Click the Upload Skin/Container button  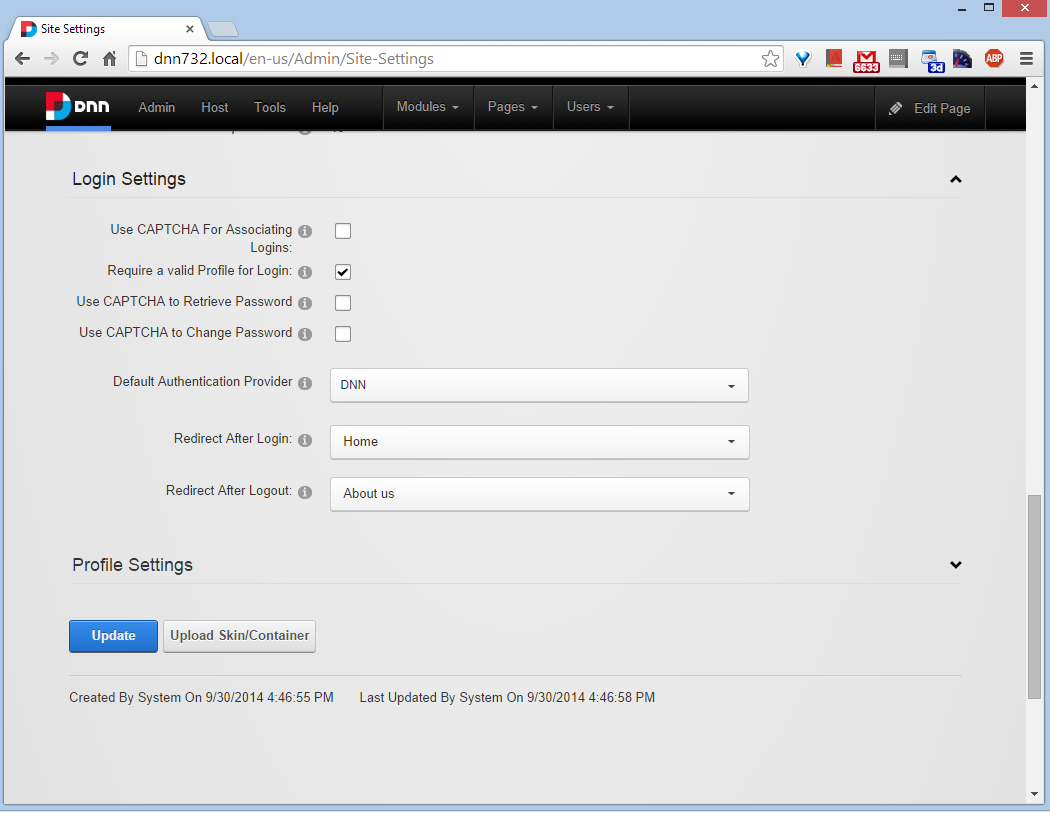click(x=239, y=636)
